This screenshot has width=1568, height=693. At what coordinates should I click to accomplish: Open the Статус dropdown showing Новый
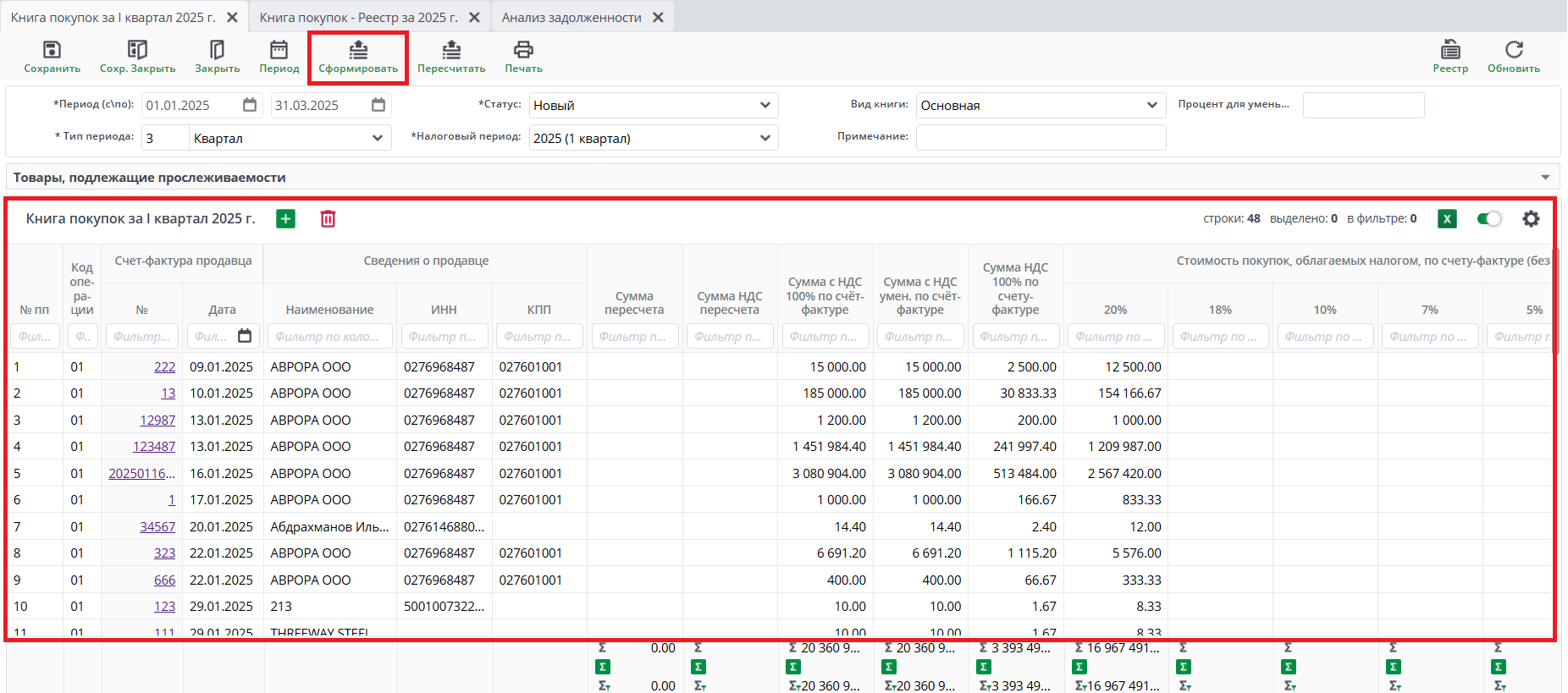click(653, 106)
